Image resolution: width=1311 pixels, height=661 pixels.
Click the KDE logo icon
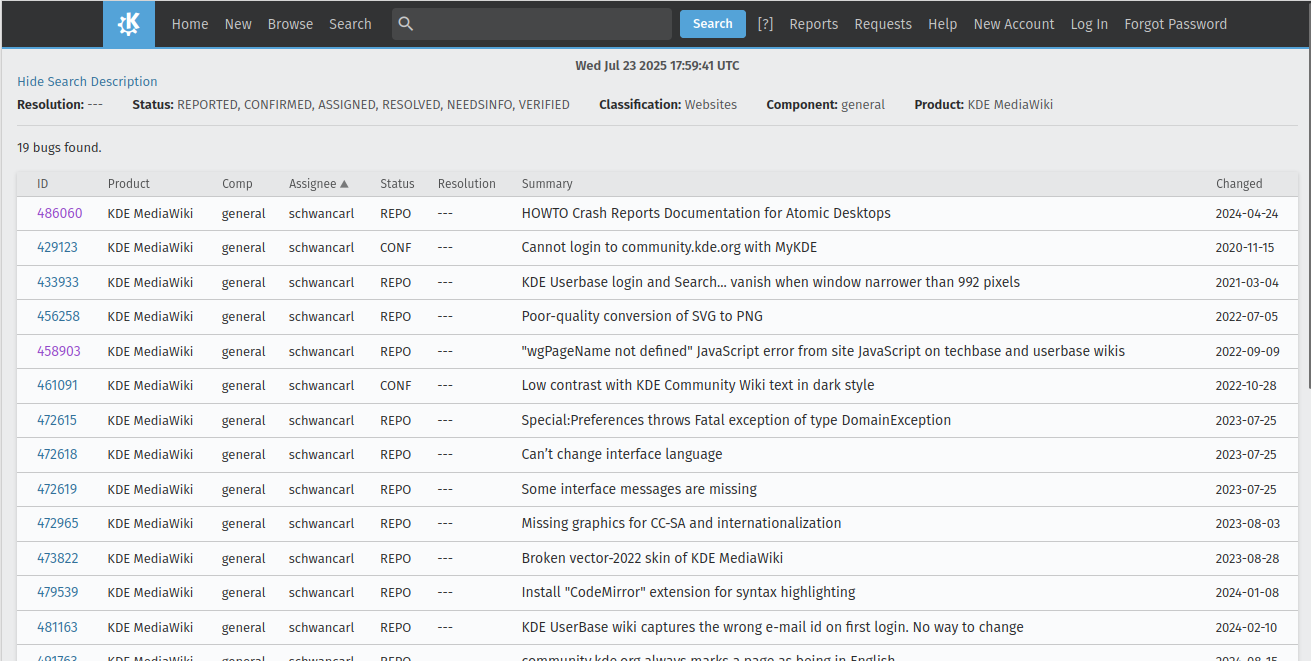(x=129, y=24)
